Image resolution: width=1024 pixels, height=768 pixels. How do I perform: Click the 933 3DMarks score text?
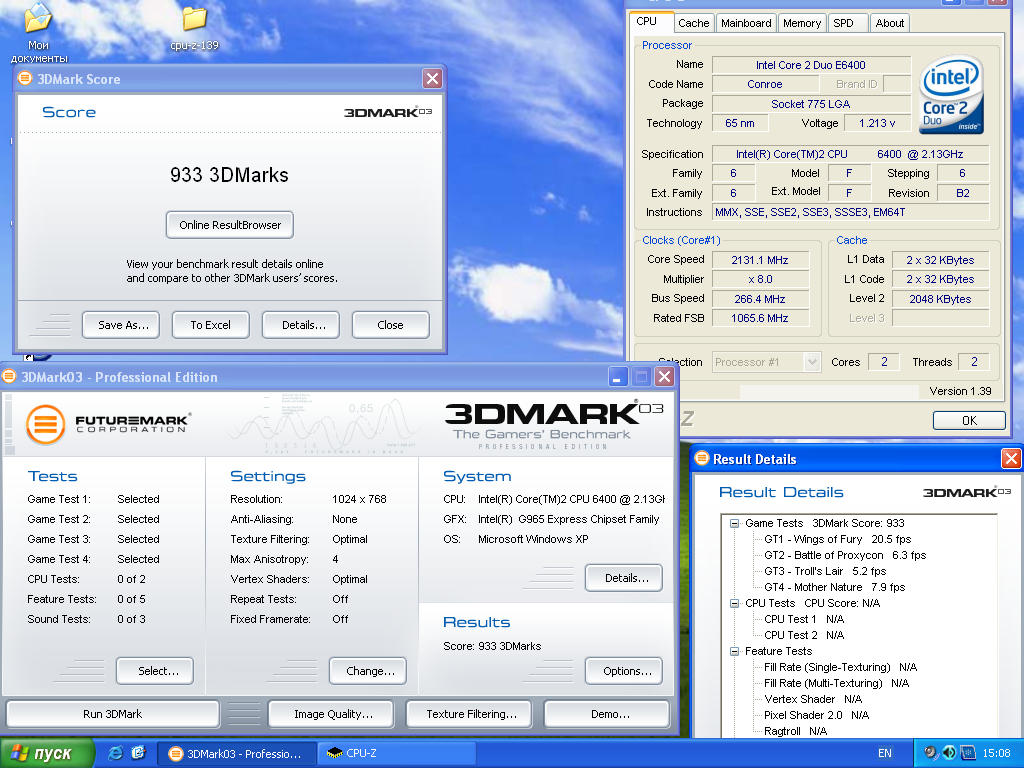[229, 175]
